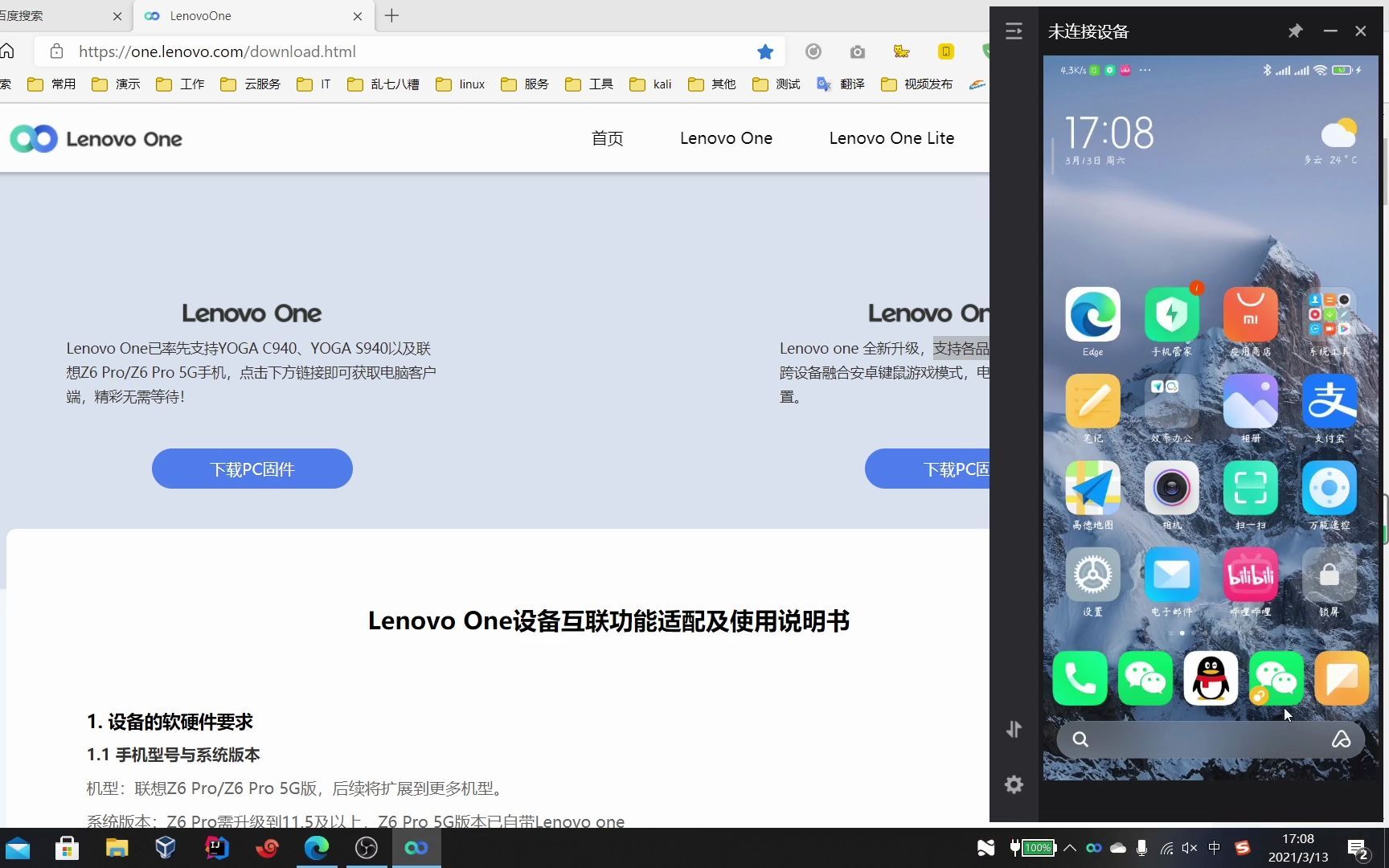
Task: Open the kali bookmarks folder
Action: pyautogui.click(x=650, y=84)
